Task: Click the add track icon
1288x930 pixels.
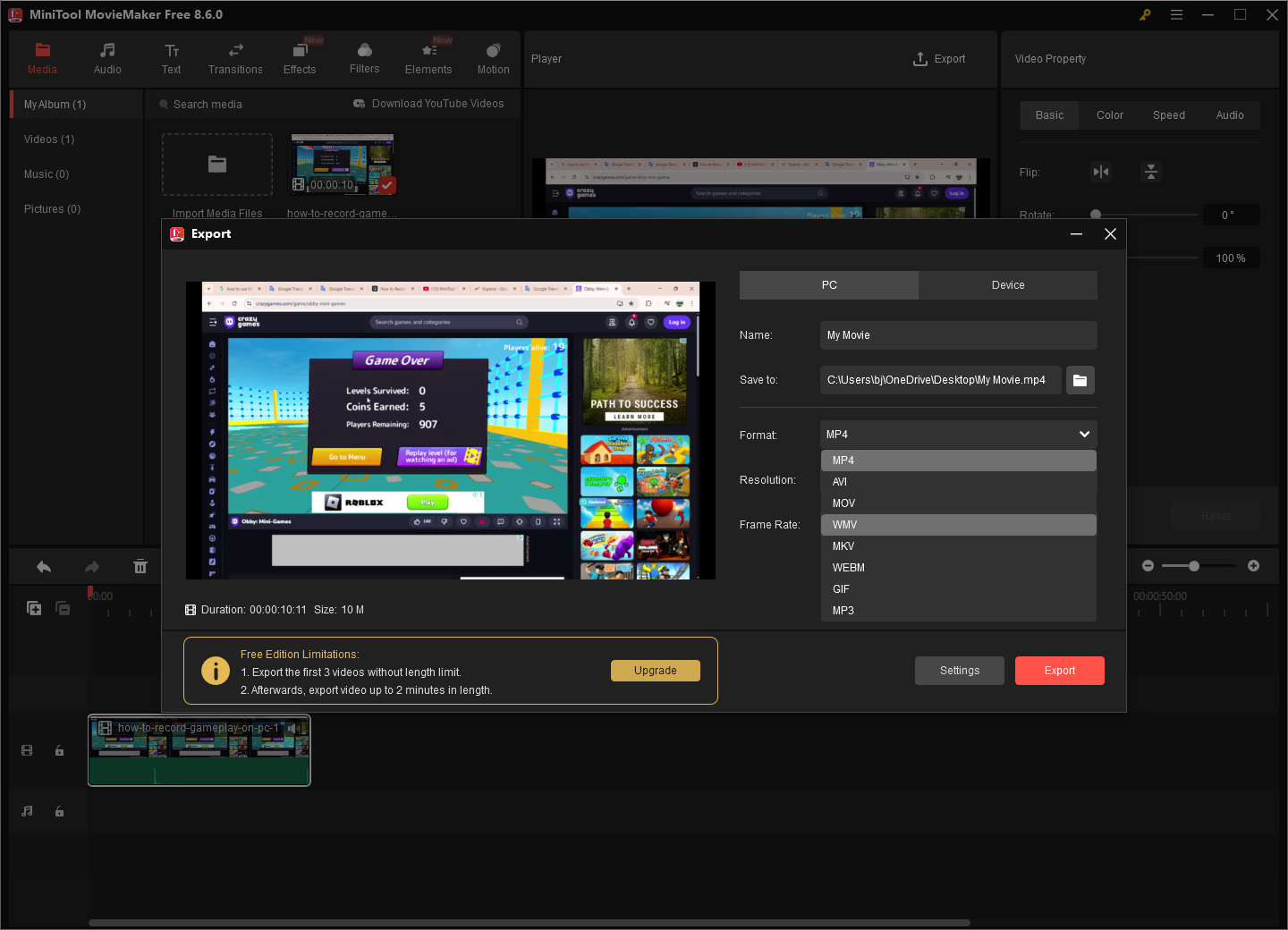Action: click(x=34, y=608)
